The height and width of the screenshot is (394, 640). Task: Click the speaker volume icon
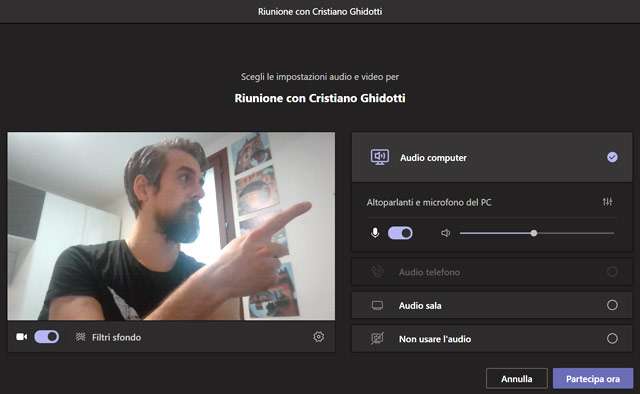(x=445, y=233)
